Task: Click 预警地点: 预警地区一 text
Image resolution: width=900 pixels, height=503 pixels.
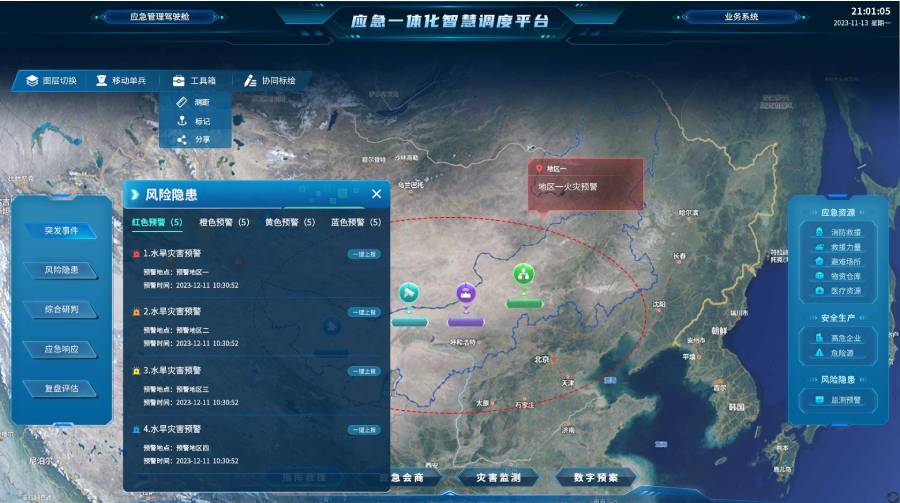Action: coord(176,272)
